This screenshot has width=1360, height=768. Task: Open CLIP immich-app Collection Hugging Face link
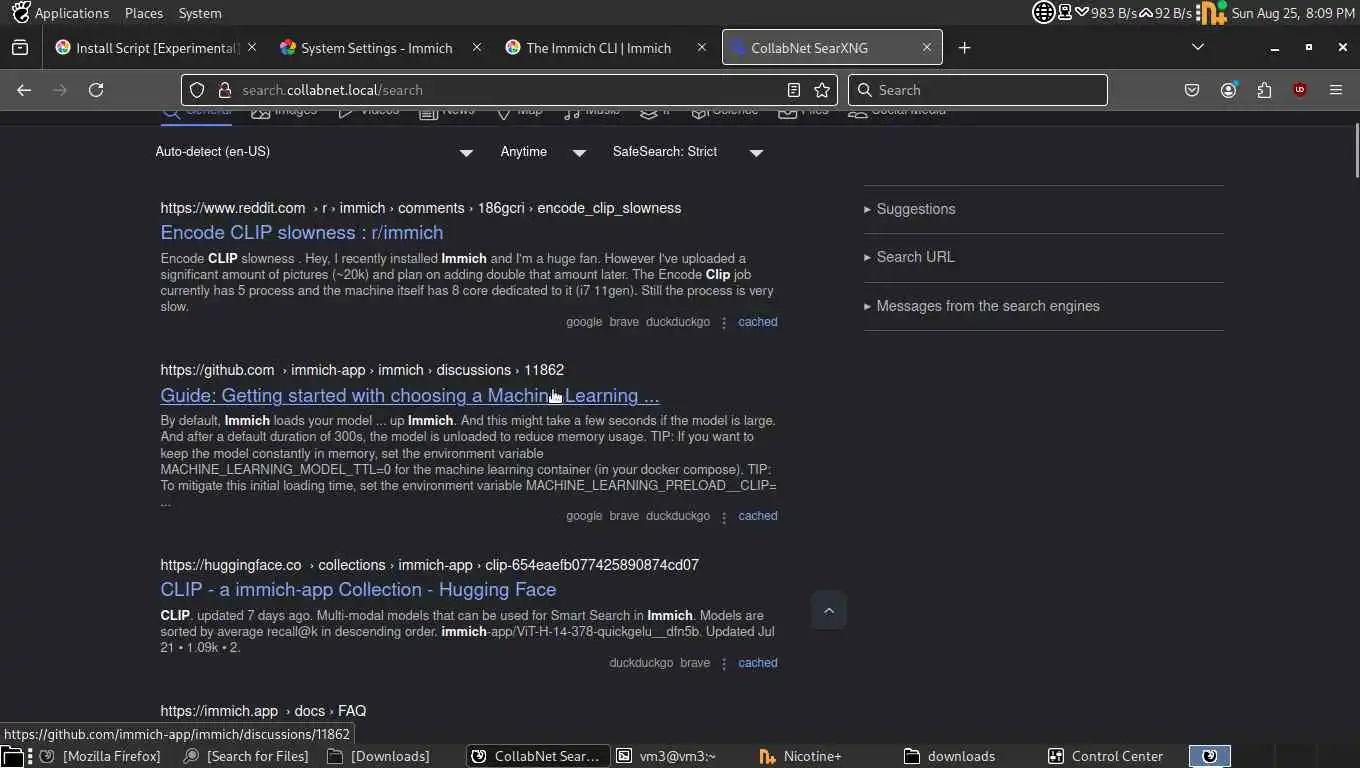[x=358, y=590]
